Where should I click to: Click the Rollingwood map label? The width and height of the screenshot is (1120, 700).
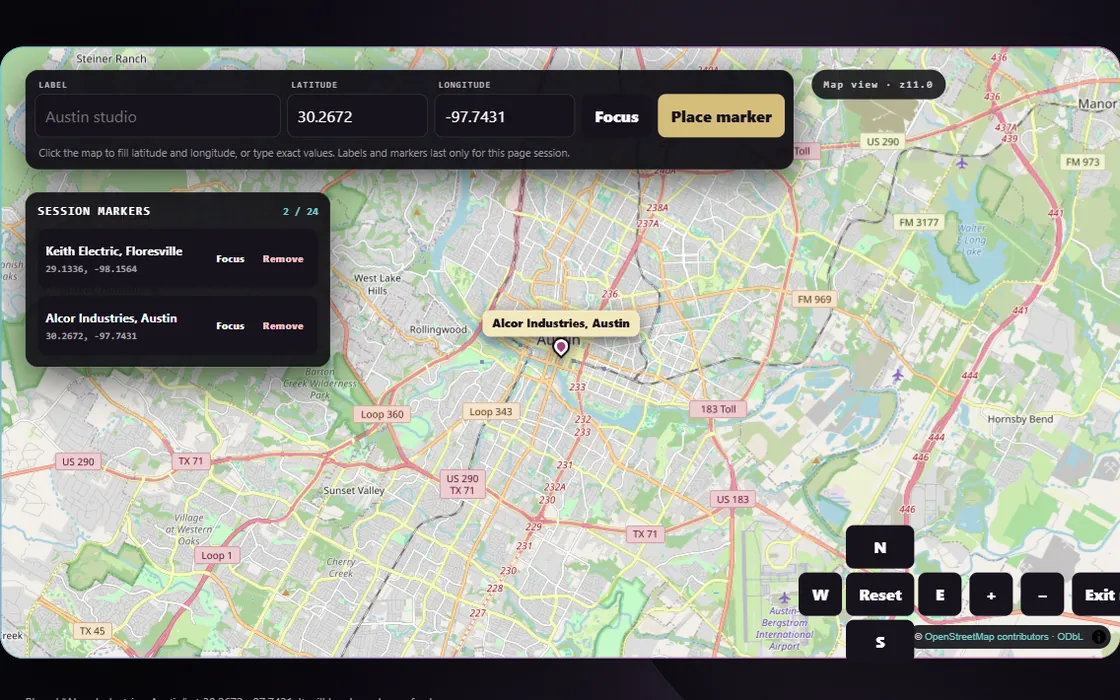click(x=438, y=329)
